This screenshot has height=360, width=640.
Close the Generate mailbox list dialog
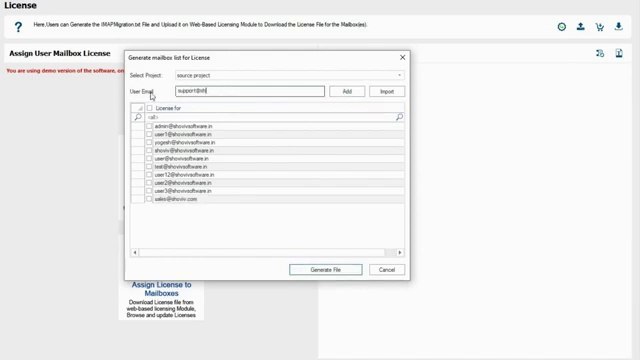(402, 58)
